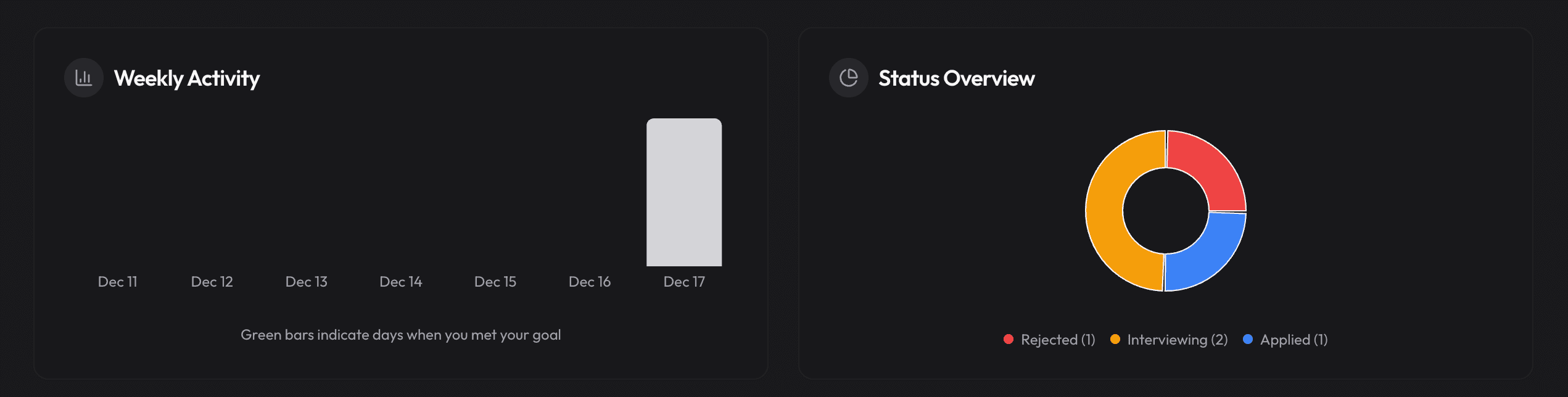Toggle the "Interviewing (2)" legend label
The image size is (1568, 397).
(1177, 340)
